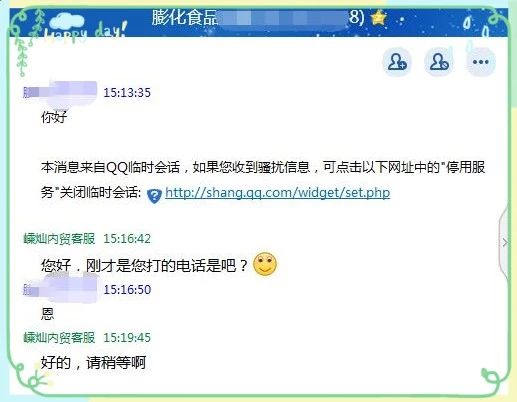The image size is (517, 402).
Task: Click the QQ temporary session notice text
Action: tap(263, 180)
